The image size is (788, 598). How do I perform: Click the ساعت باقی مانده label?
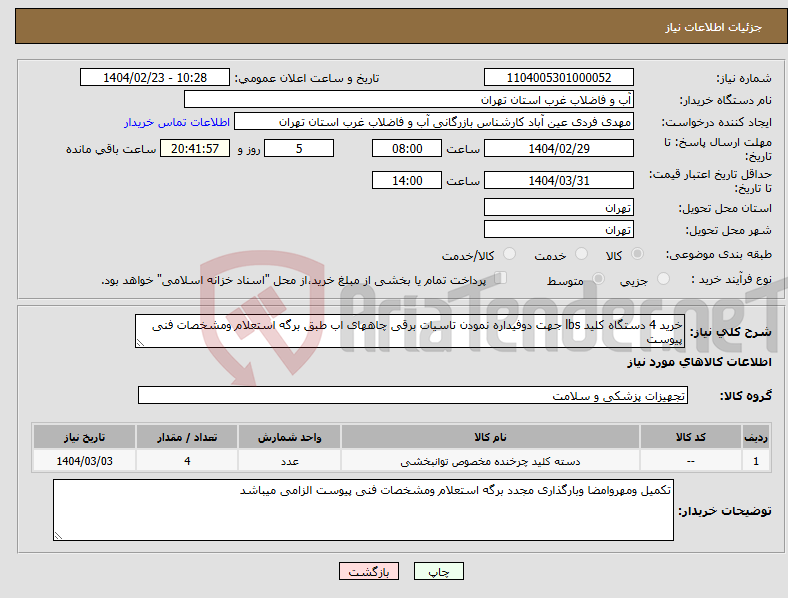tap(111, 149)
